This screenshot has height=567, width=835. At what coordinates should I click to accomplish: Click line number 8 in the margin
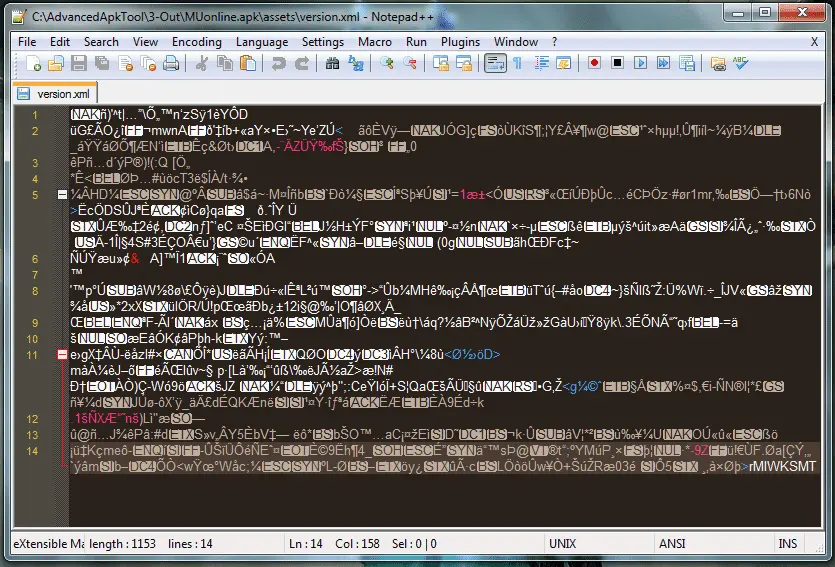point(35,291)
